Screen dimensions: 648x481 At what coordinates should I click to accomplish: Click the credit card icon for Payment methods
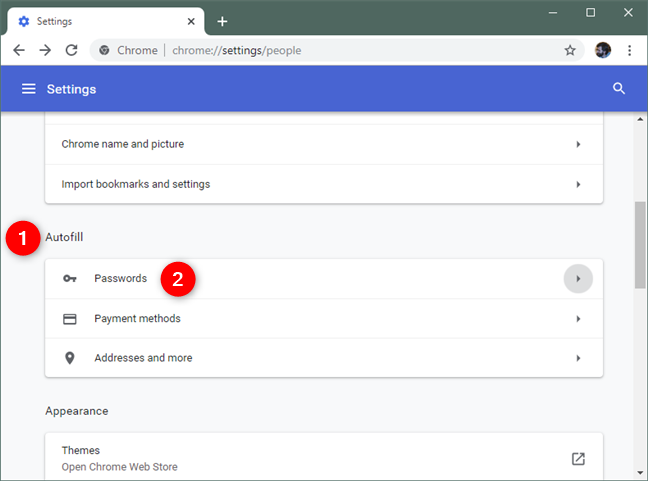point(69,319)
